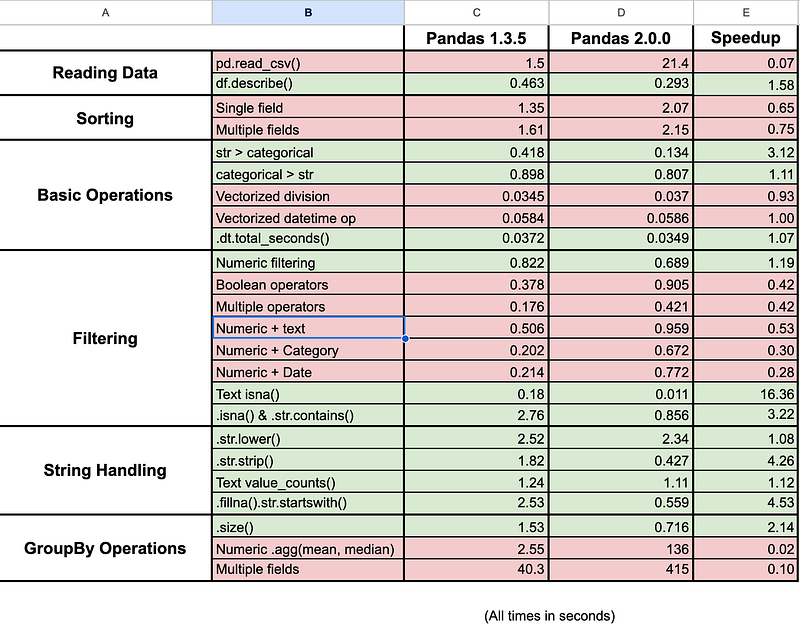Screen dimensions: 800x627
Task: Select the Speedup header cell
Action: coord(746,38)
